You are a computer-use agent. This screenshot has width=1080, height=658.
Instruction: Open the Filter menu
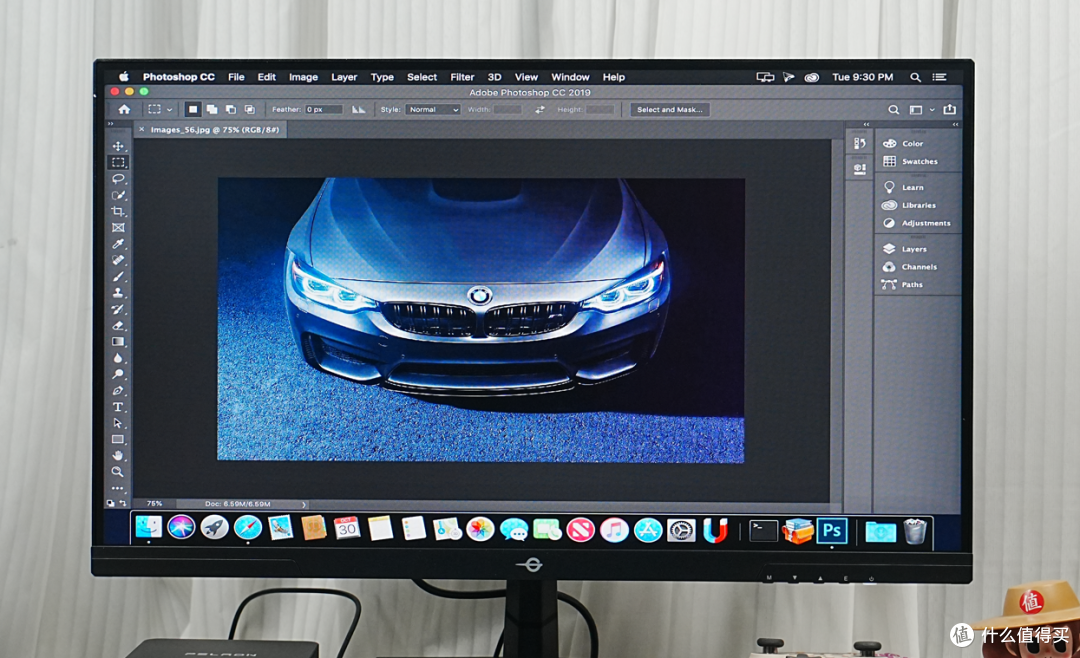tap(462, 77)
